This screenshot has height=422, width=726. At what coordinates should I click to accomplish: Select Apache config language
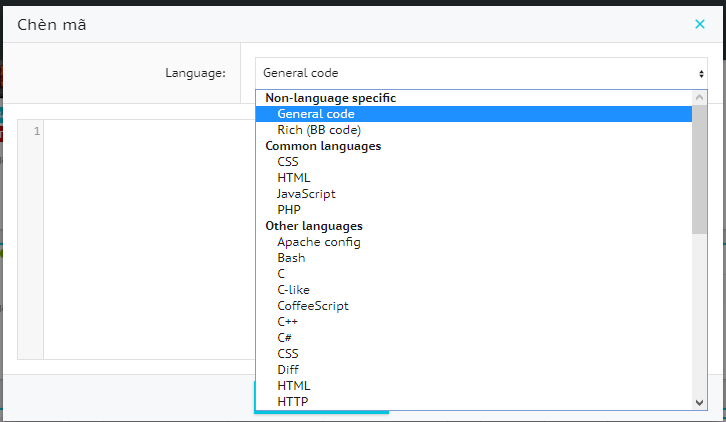319,242
